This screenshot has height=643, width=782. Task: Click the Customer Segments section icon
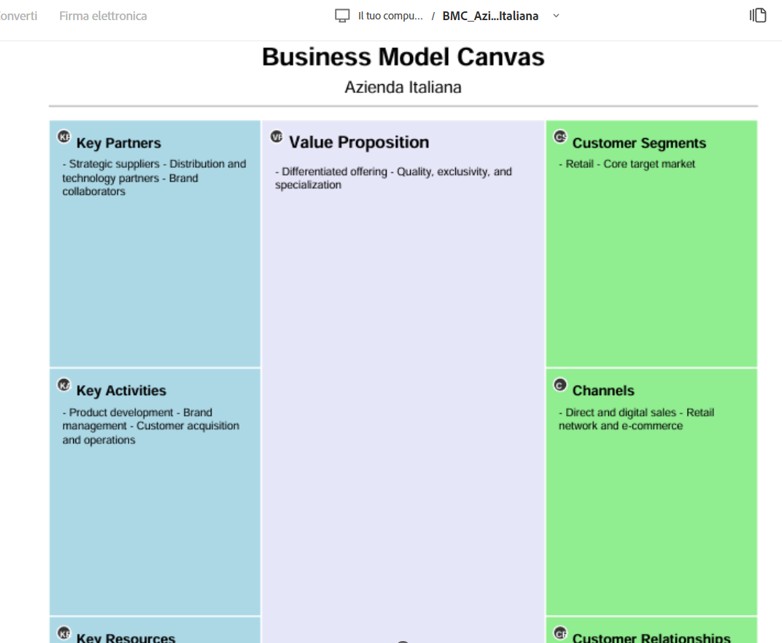[560, 136]
